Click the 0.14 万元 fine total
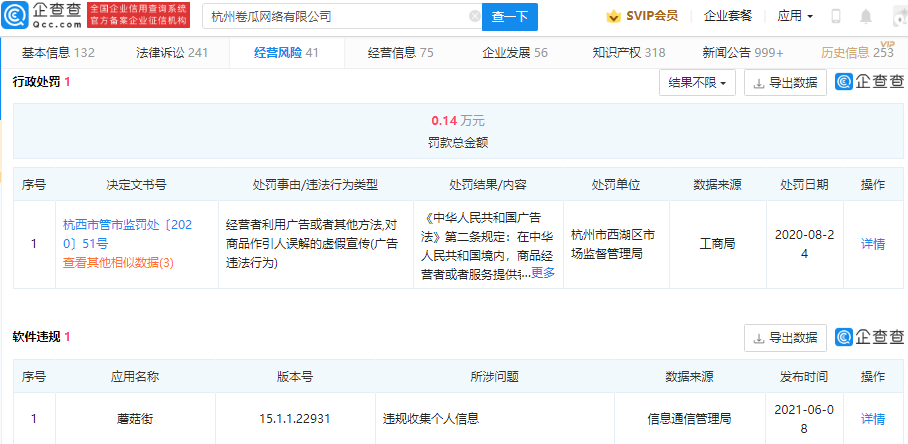The width and height of the screenshot is (908, 444). [x=457, y=121]
